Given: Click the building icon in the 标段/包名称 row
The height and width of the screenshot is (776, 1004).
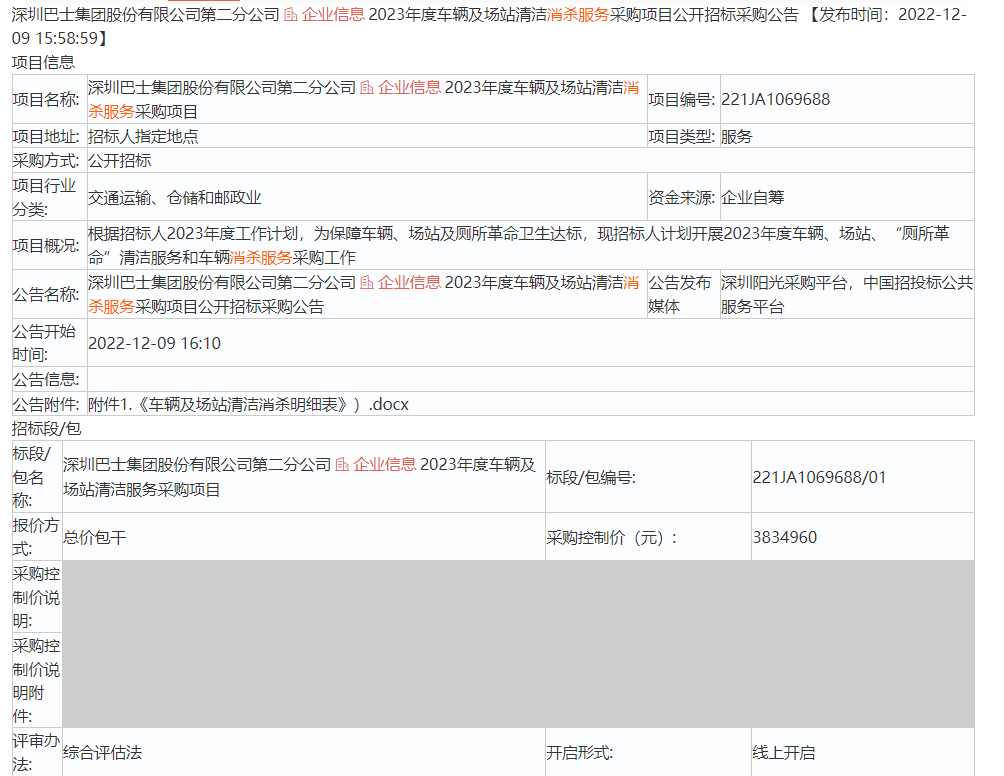Looking at the screenshot, I should [343, 464].
